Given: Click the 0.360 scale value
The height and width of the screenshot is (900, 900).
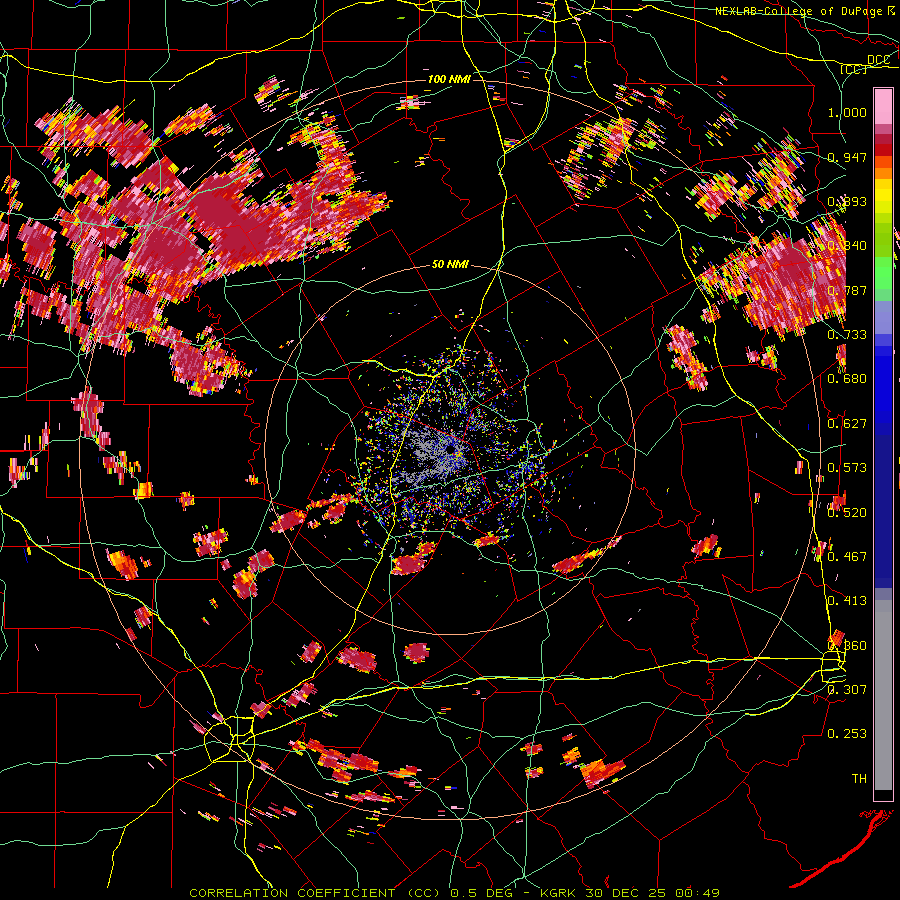Looking at the screenshot, I should (847, 646).
